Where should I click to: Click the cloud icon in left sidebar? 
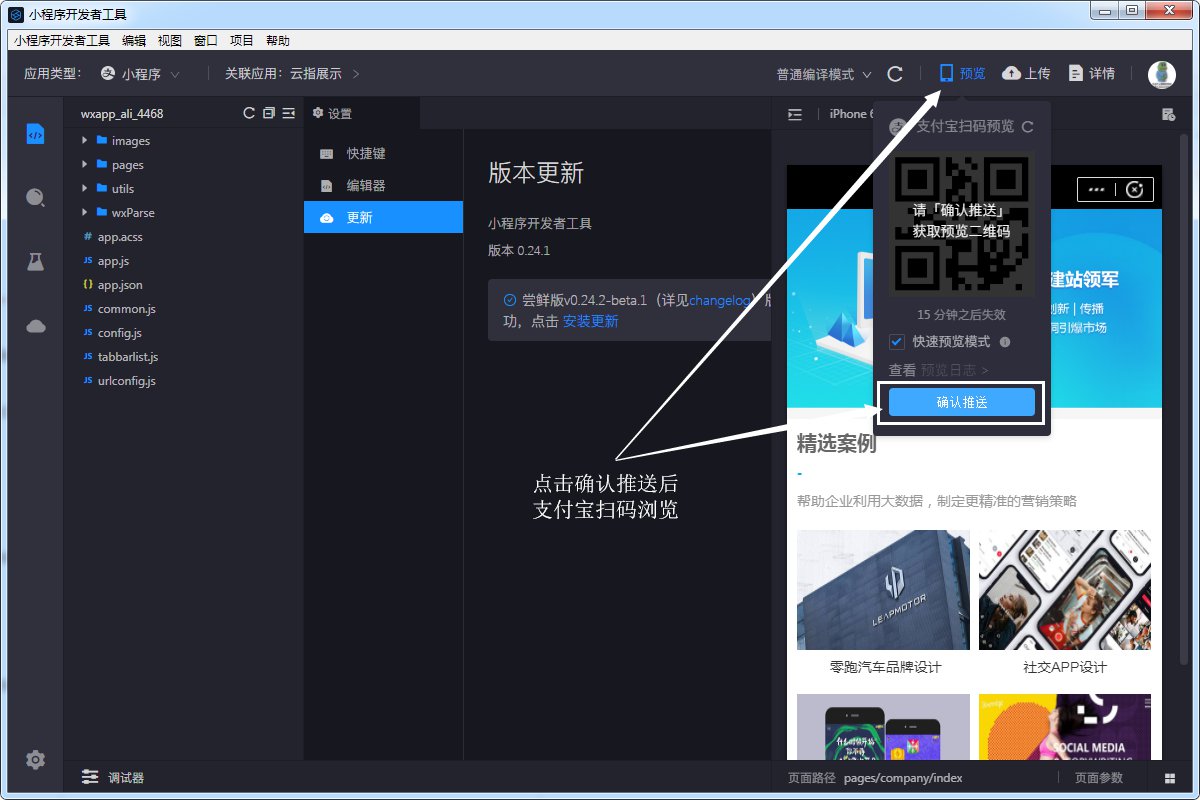coord(35,326)
